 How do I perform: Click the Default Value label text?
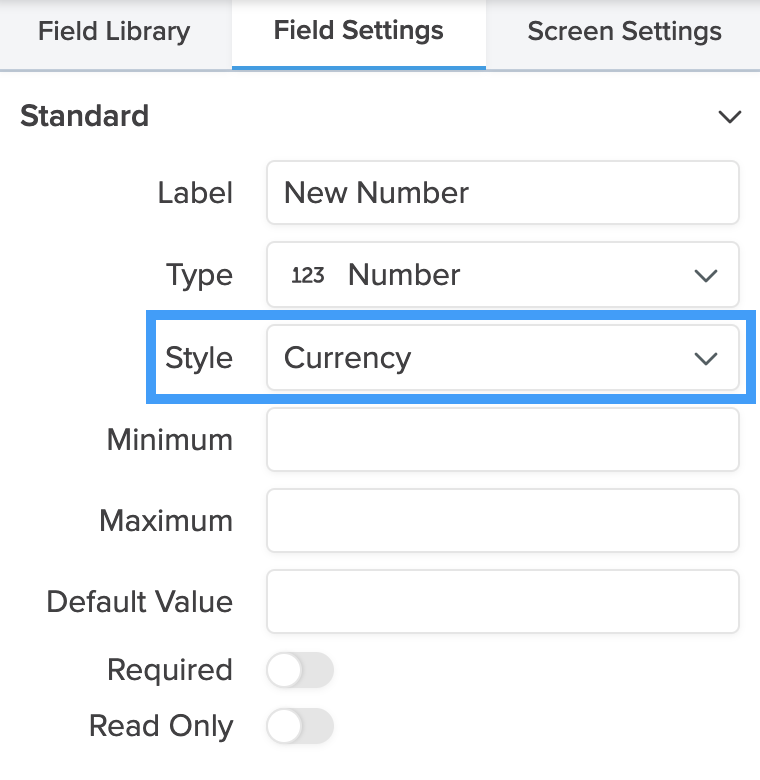[140, 602]
